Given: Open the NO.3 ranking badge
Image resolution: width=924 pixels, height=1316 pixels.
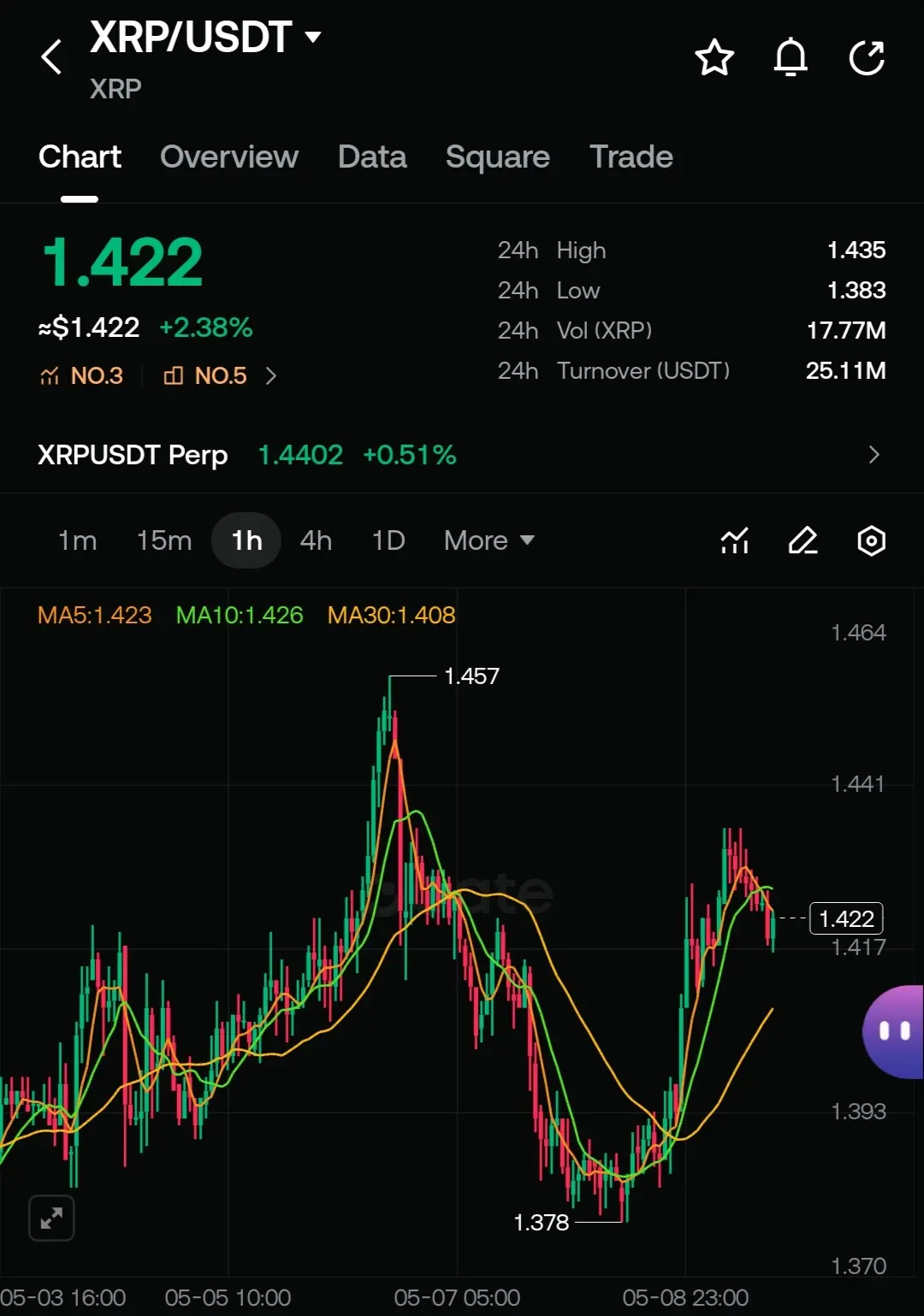Looking at the screenshot, I should [82, 375].
